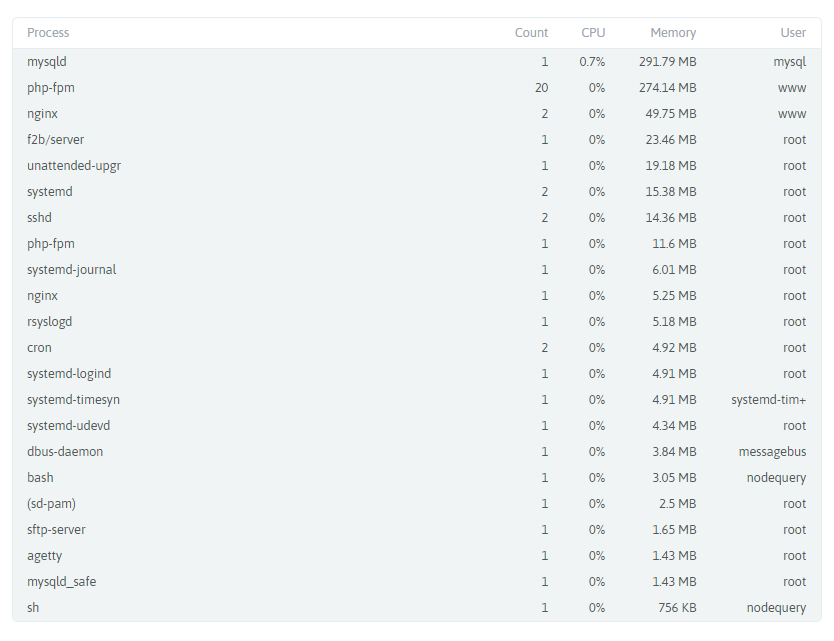
Task: Select the cron process row
Action: click(x=39, y=348)
